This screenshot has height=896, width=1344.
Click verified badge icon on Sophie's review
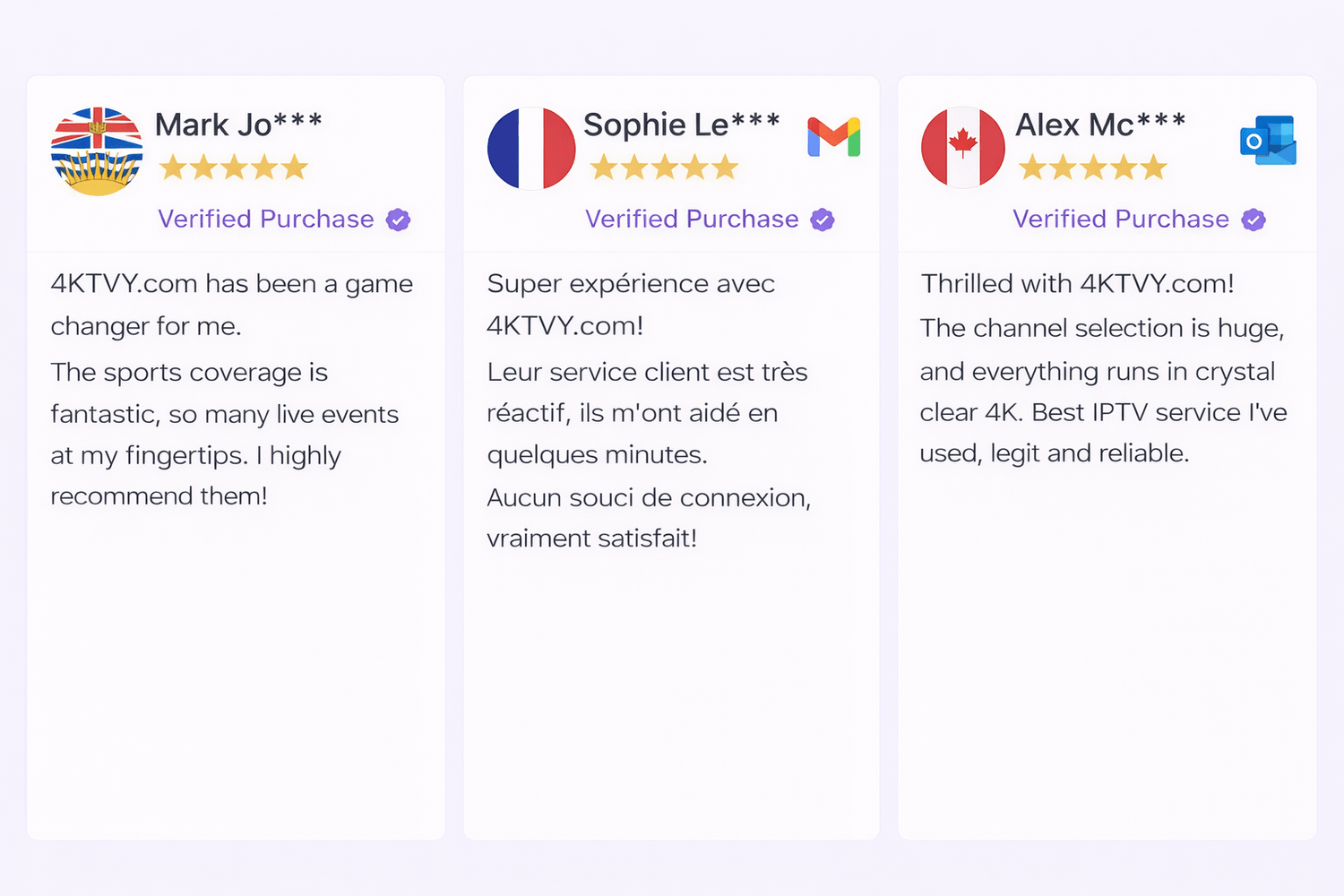822,220
